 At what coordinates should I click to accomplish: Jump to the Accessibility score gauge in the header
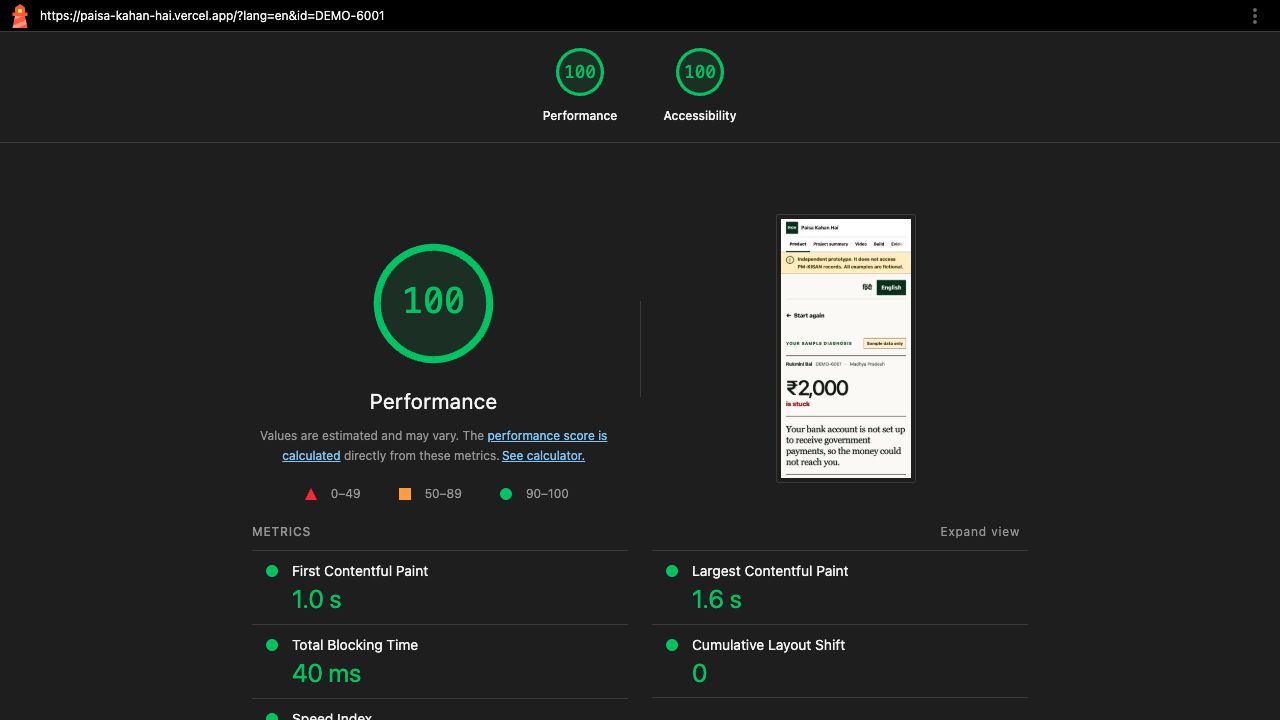(x=700, y=86)
